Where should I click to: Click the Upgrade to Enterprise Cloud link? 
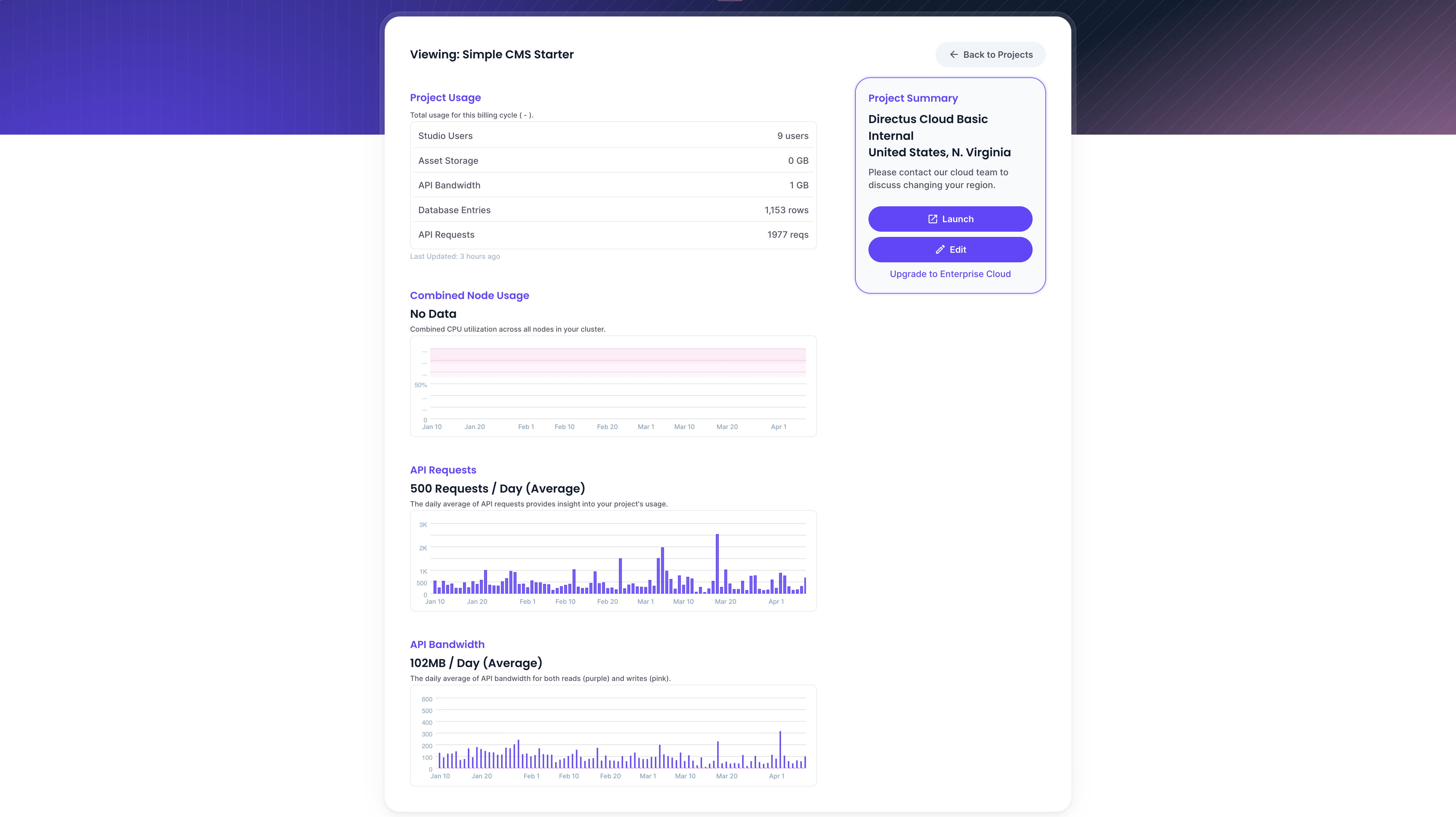pyautogui.click(x=950, y=274)
